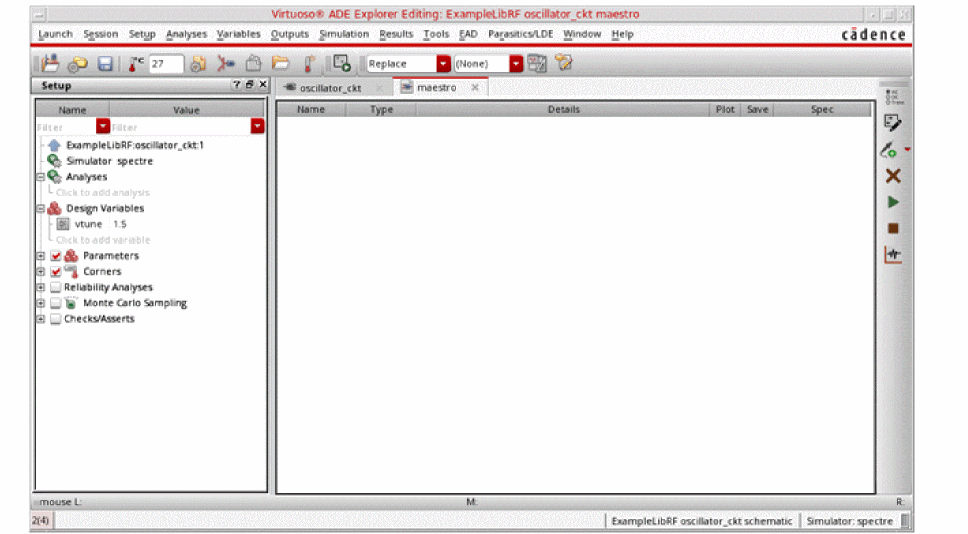968x534 pixels.
Task: Click the add output probe icon
Action: click(888, 149)
